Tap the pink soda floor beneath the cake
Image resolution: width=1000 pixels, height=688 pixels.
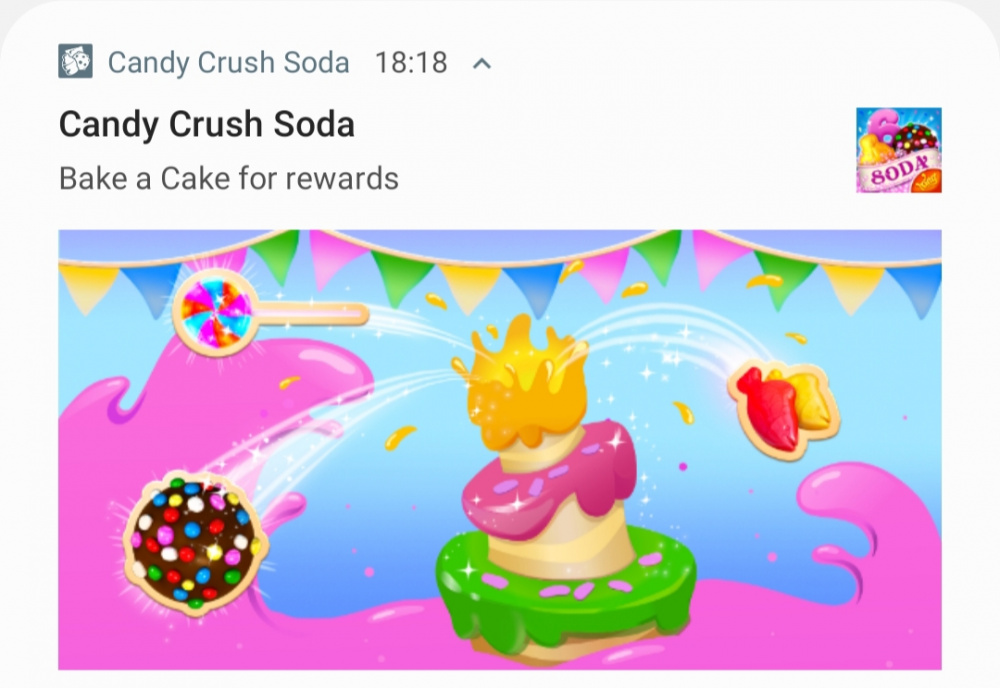pos(357,638)
